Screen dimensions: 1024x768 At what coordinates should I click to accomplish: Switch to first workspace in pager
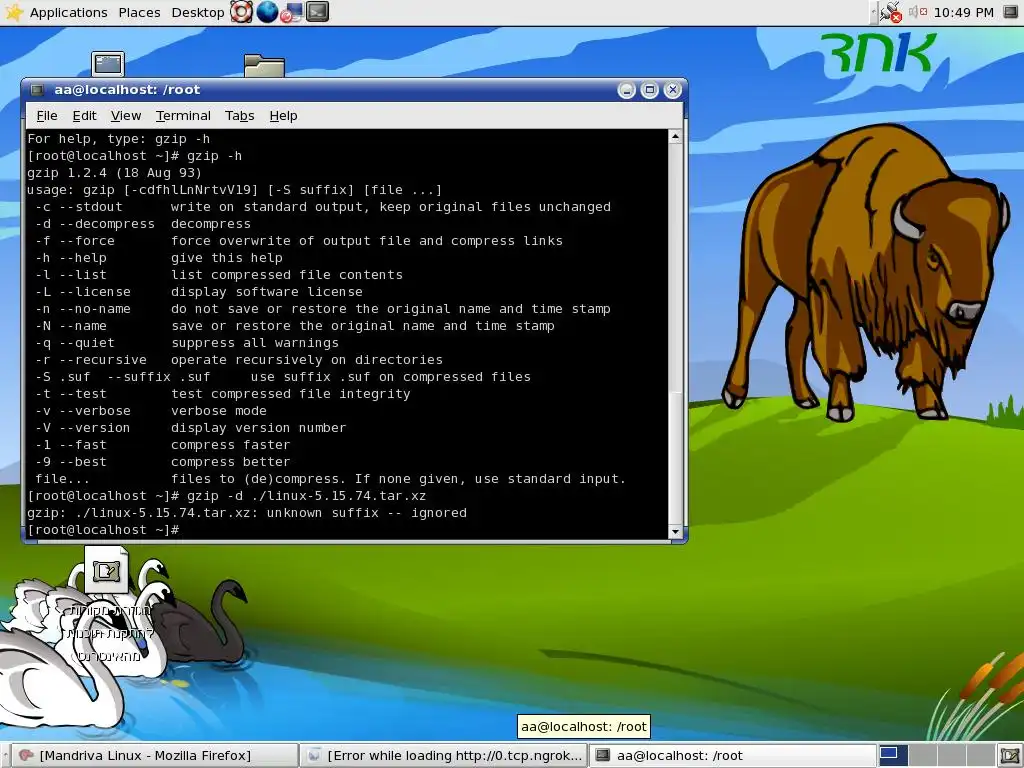(893, 755)
